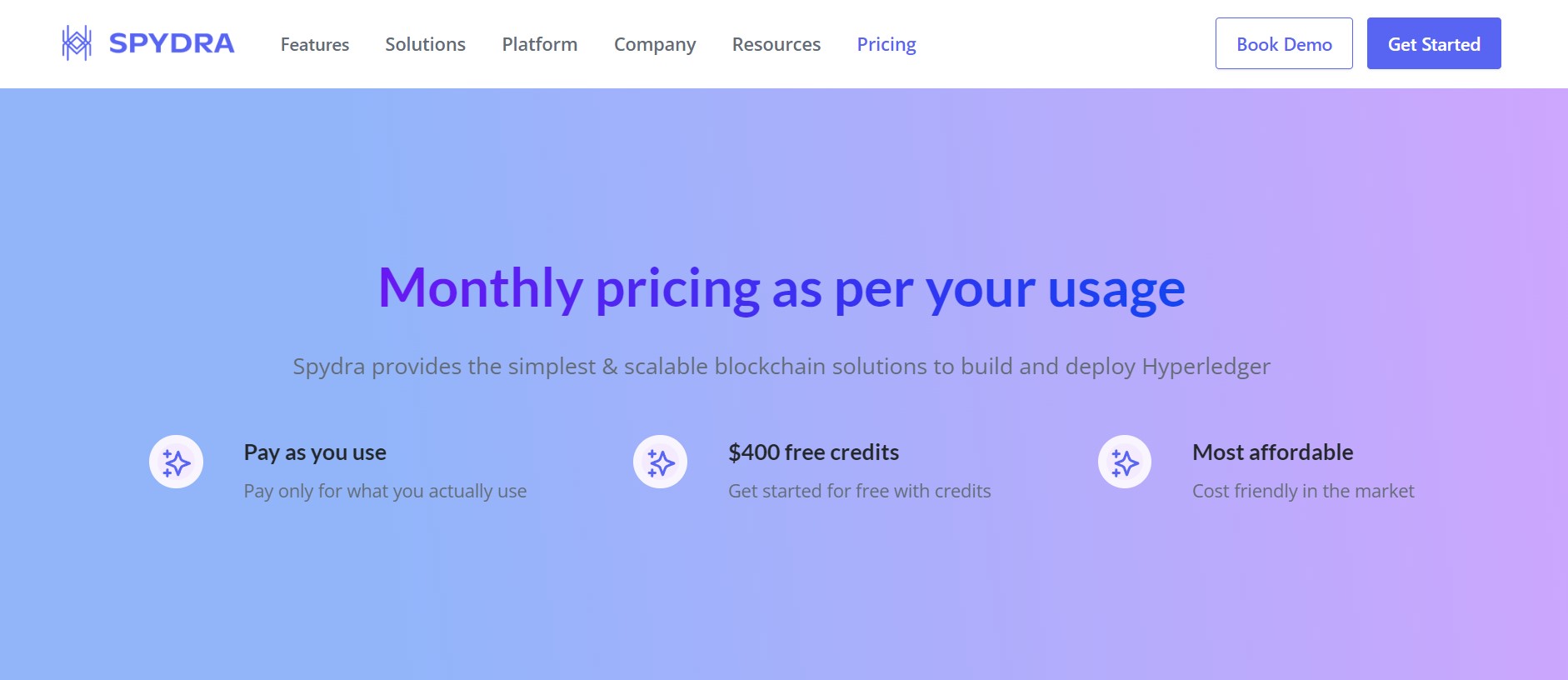Click the Pay as you use title

(x=315, y=452)
